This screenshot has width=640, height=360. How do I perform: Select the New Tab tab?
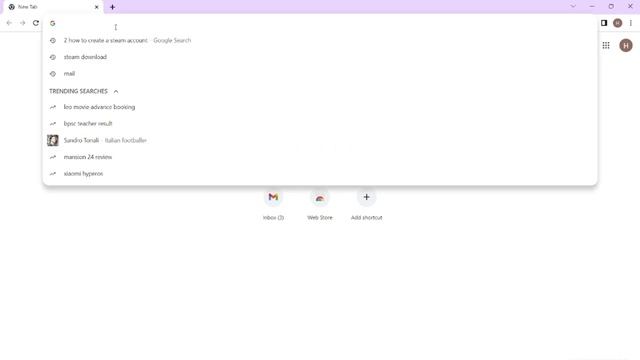53,7
